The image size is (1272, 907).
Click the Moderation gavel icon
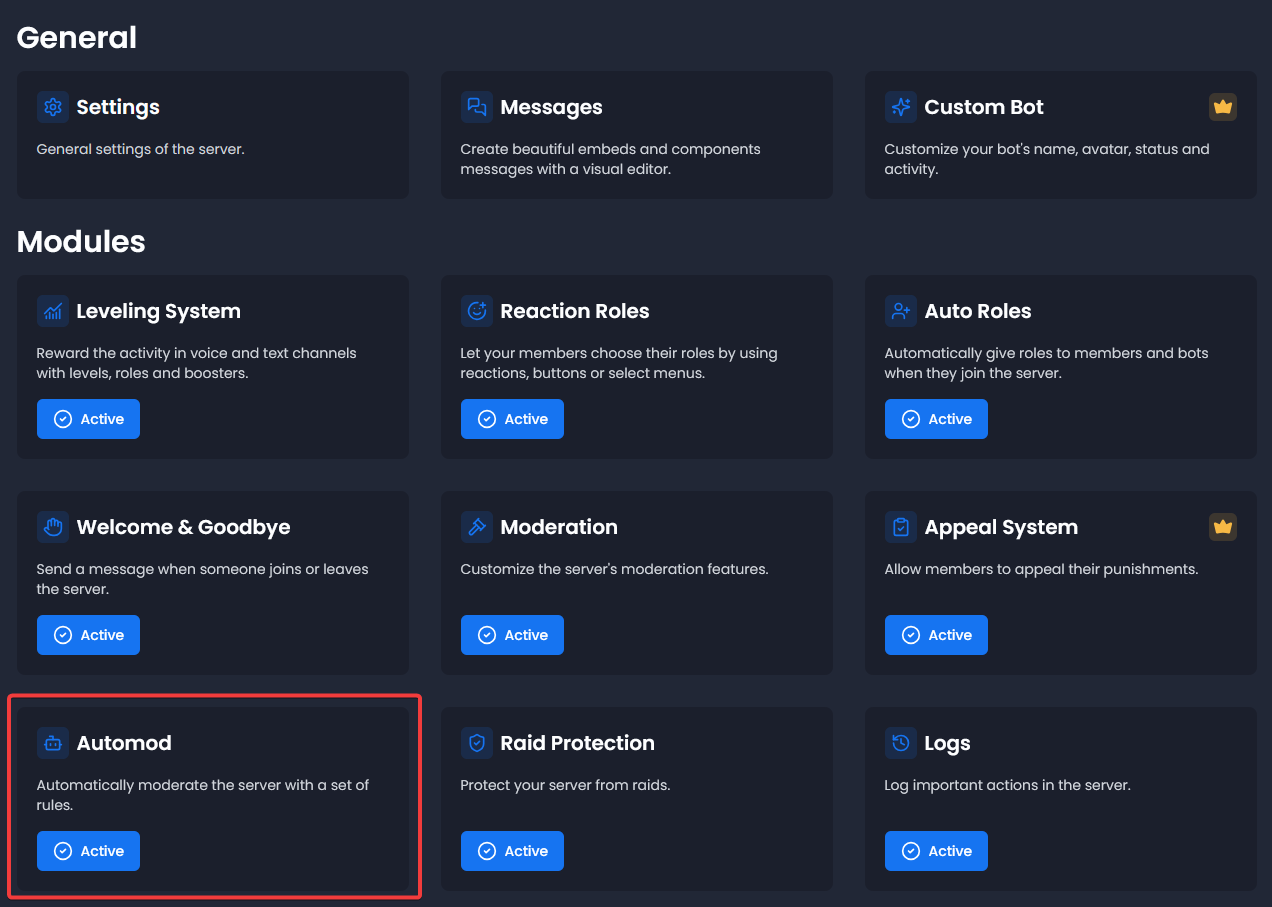tap(476, 527)
